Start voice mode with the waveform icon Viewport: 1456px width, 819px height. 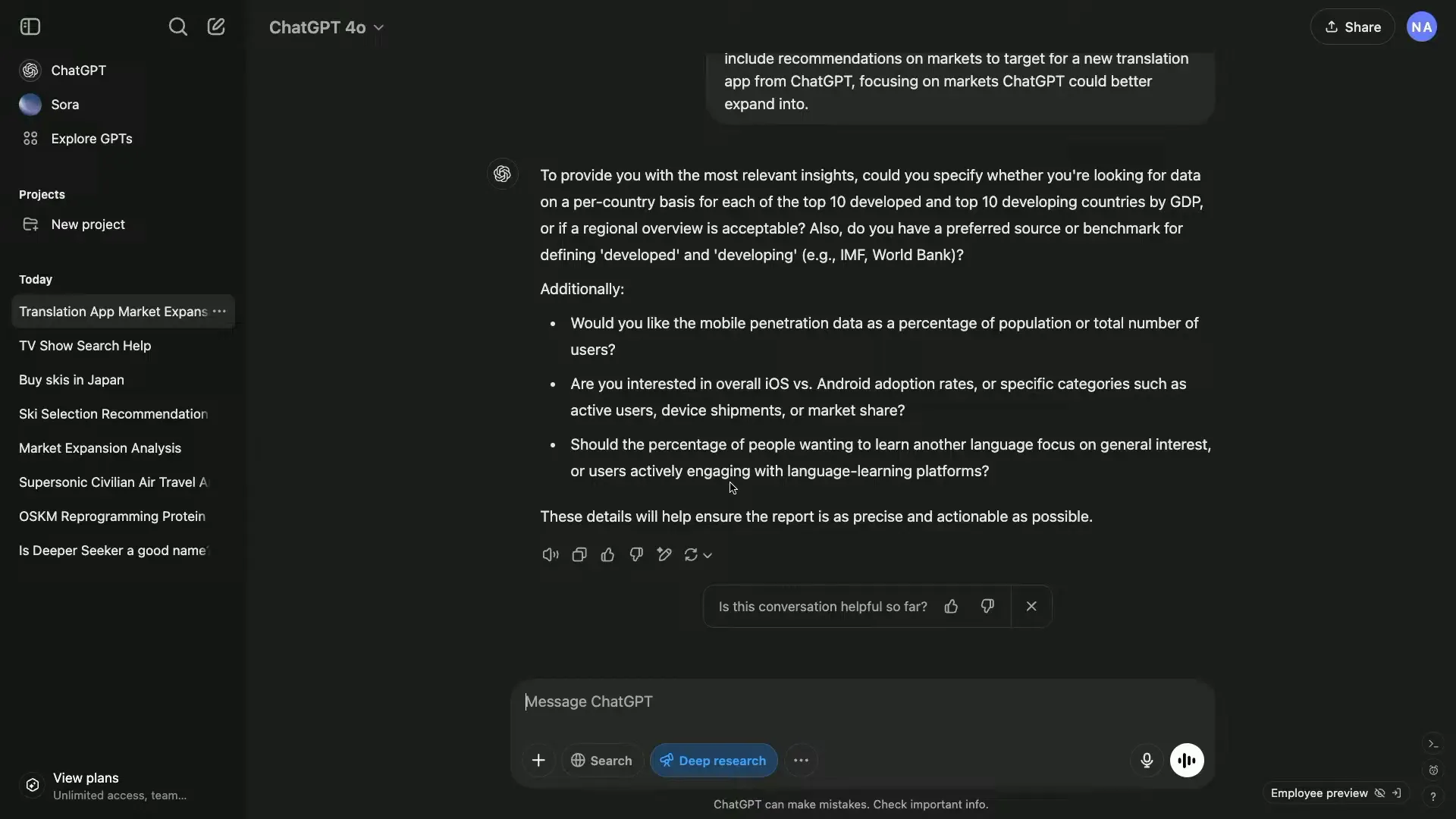1187,760
